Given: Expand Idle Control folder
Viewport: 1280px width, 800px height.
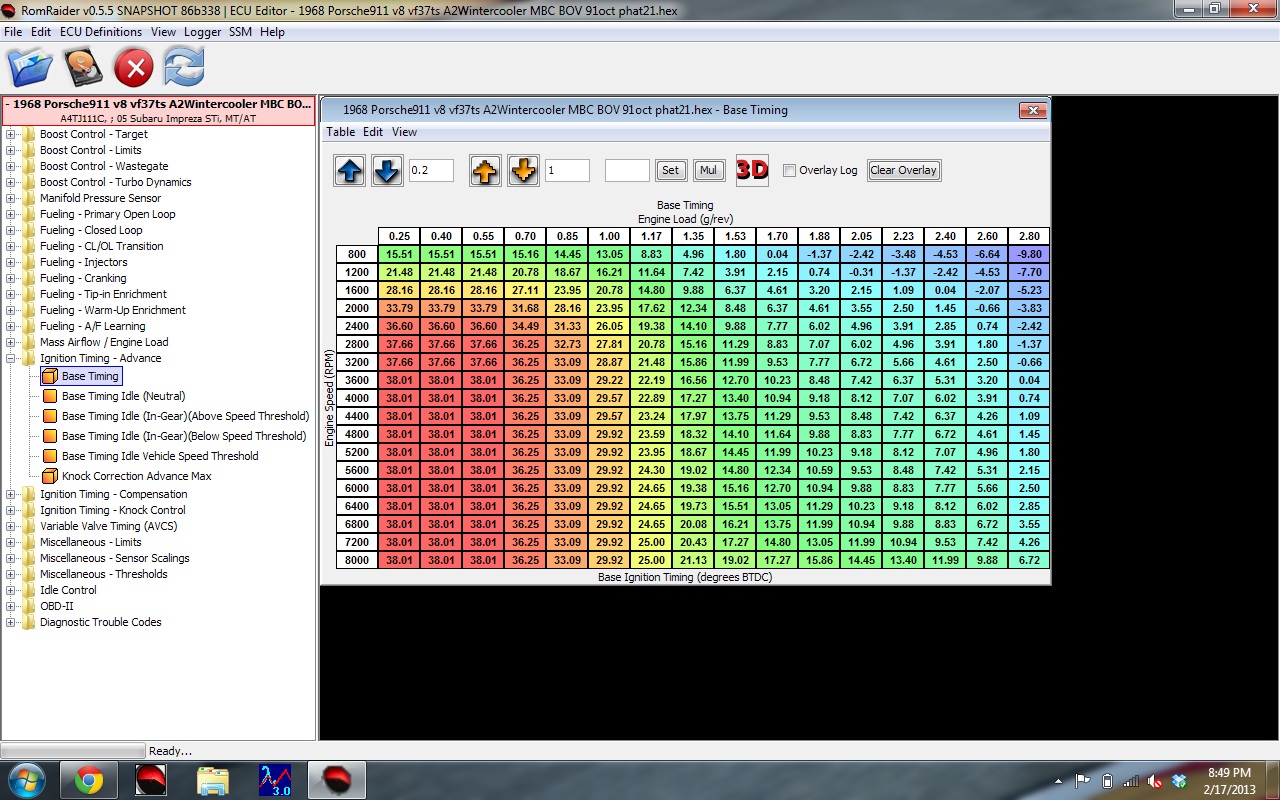Looking at the screenshot, I should pos(11,590).
